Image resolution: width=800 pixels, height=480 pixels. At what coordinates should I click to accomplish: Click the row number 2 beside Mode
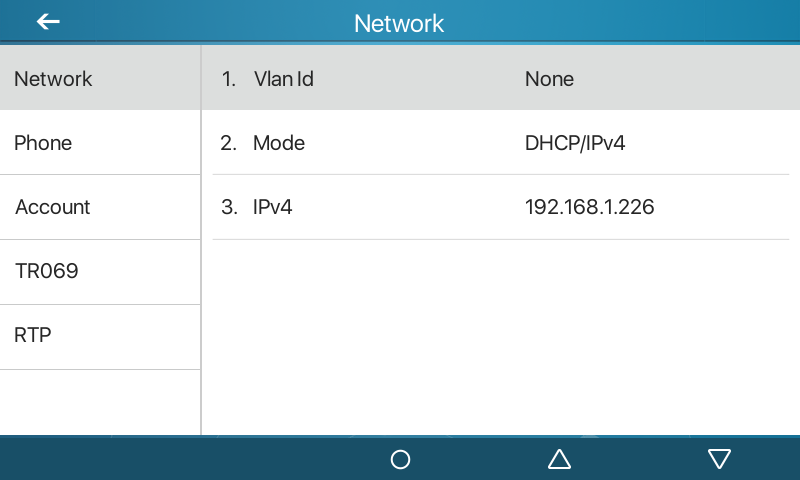[229, 143]
